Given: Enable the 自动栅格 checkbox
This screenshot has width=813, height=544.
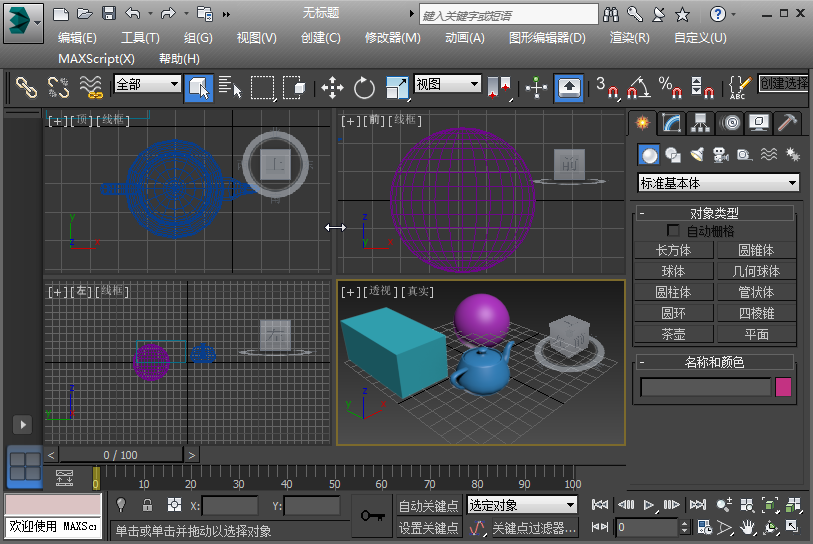Looking at the screenshot, I should (673, 231).
